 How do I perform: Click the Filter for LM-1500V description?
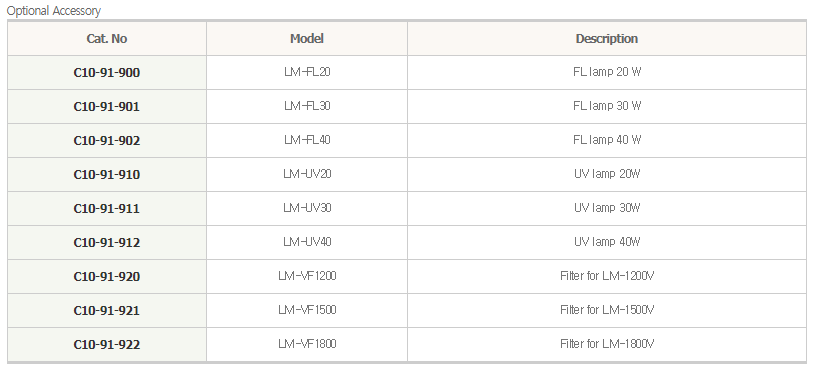[606, 310]
